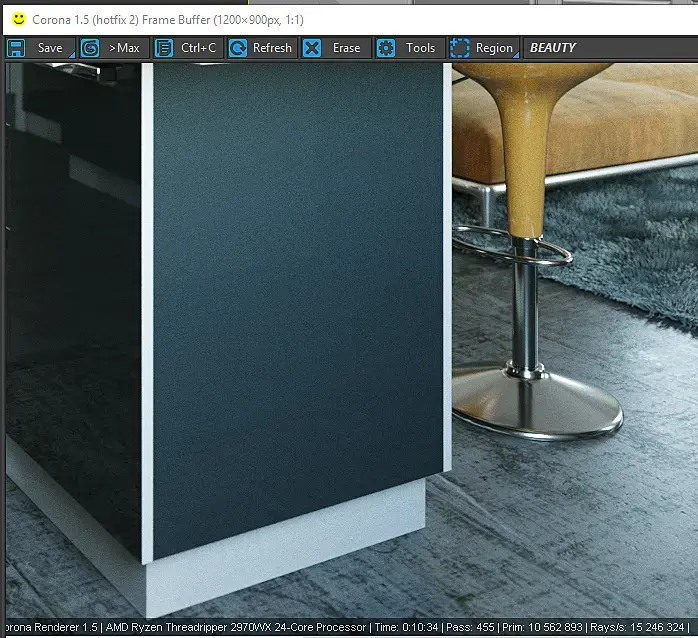The height and width of the screenshot is (638, 698).
Task: Click the render time 0:10:34 in status bar
Action: (x=406, y=627)
